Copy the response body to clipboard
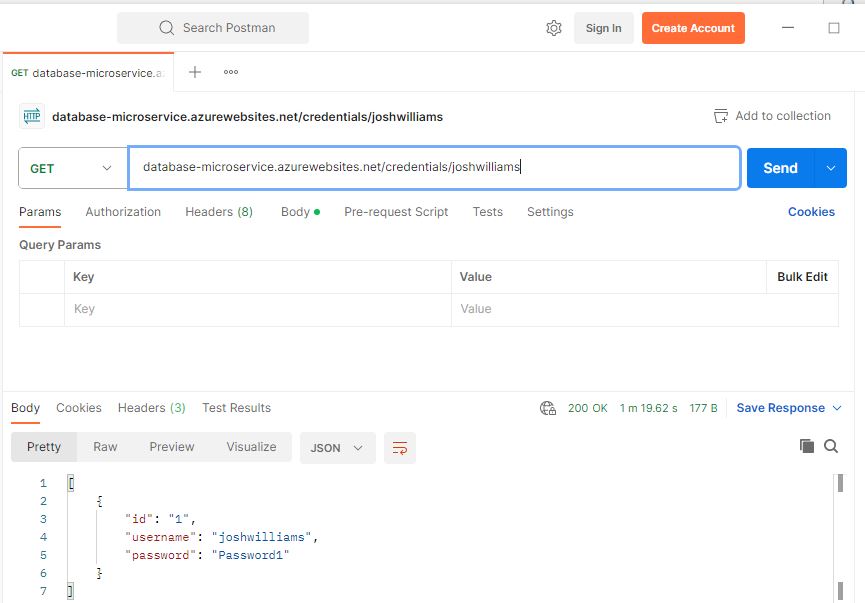Screen dimensions: 865x603 (x=807, y=447)
